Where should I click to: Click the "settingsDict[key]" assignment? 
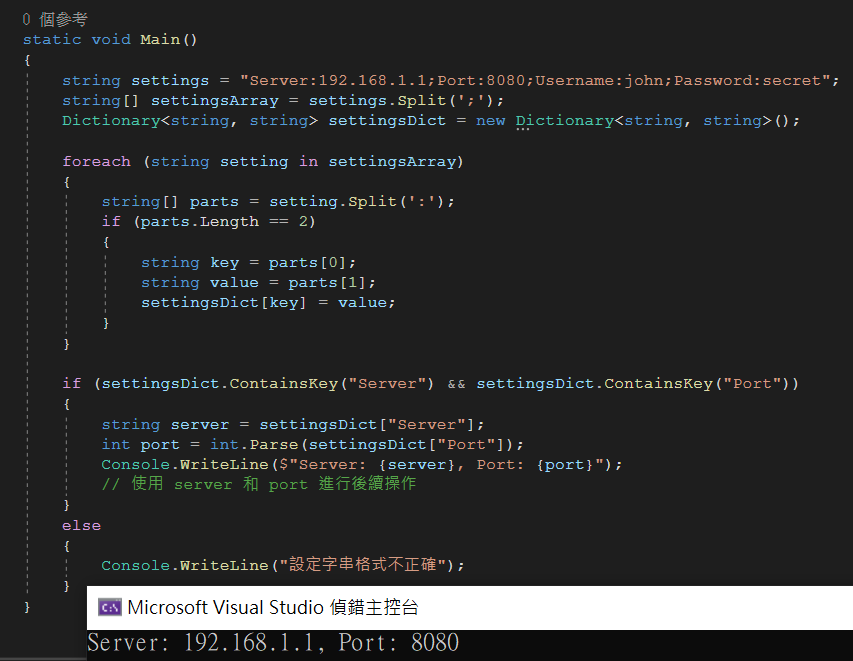coord(224,303)
